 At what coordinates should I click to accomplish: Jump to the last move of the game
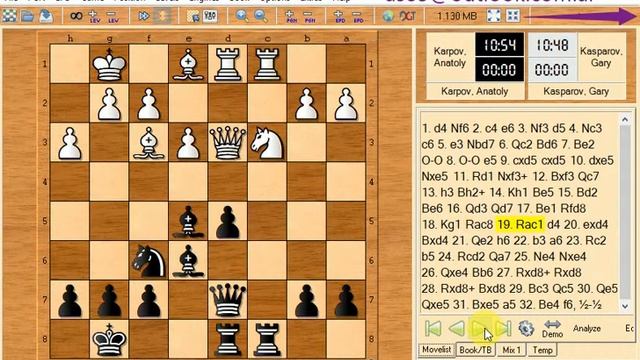[x=503, y=328]
